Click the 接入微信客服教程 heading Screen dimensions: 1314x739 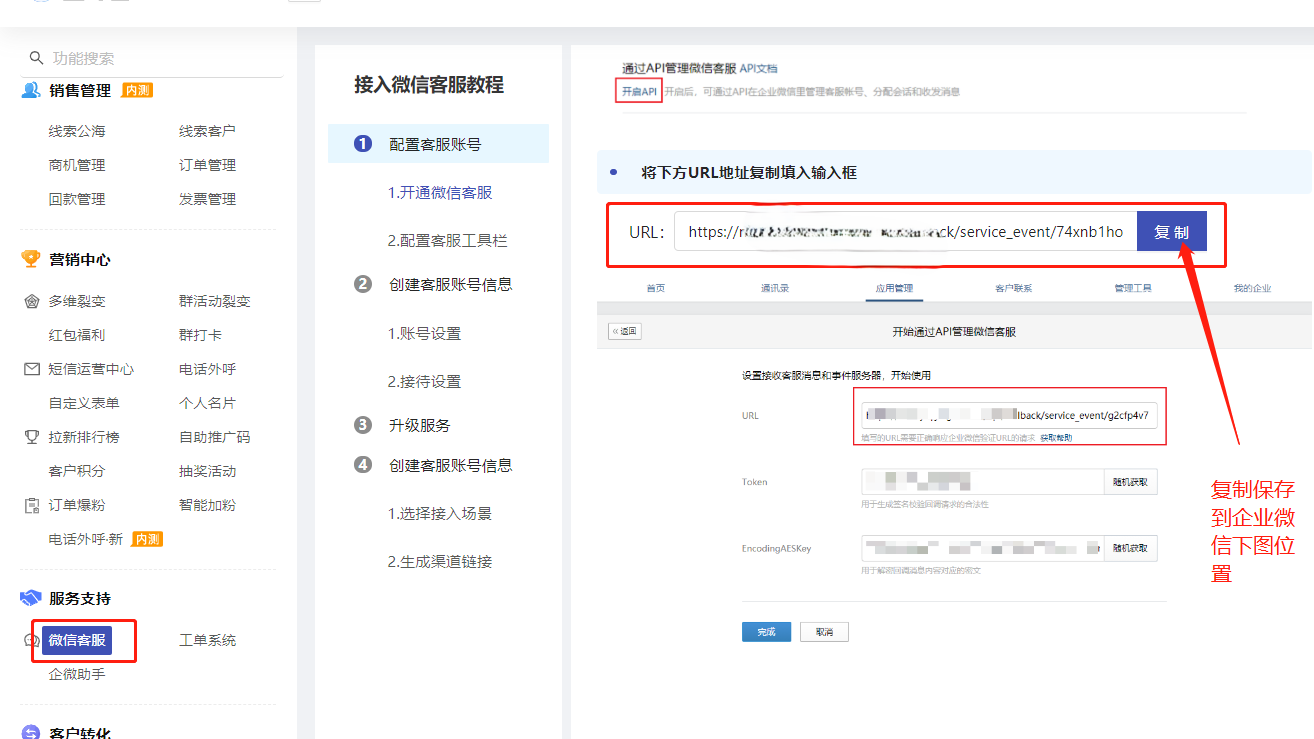click(x=429, y=85)
